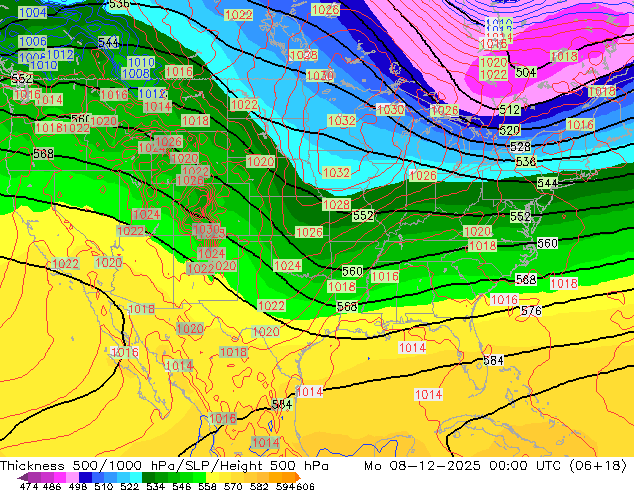This screenshot has height=490, width=634.
Task: Pick the brightest lime green legend swatch
Action: [x=200, y=477]
